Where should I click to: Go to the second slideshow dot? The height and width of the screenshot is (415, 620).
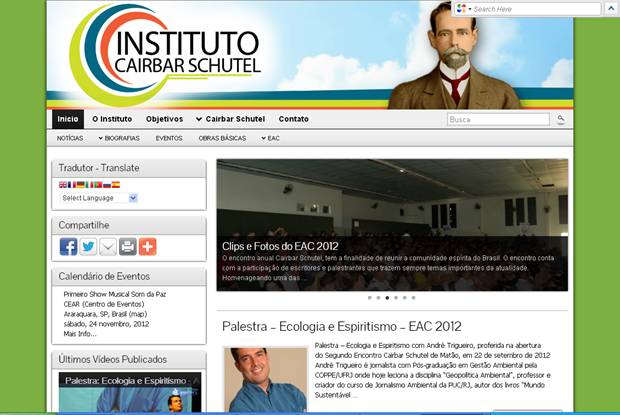378,298
